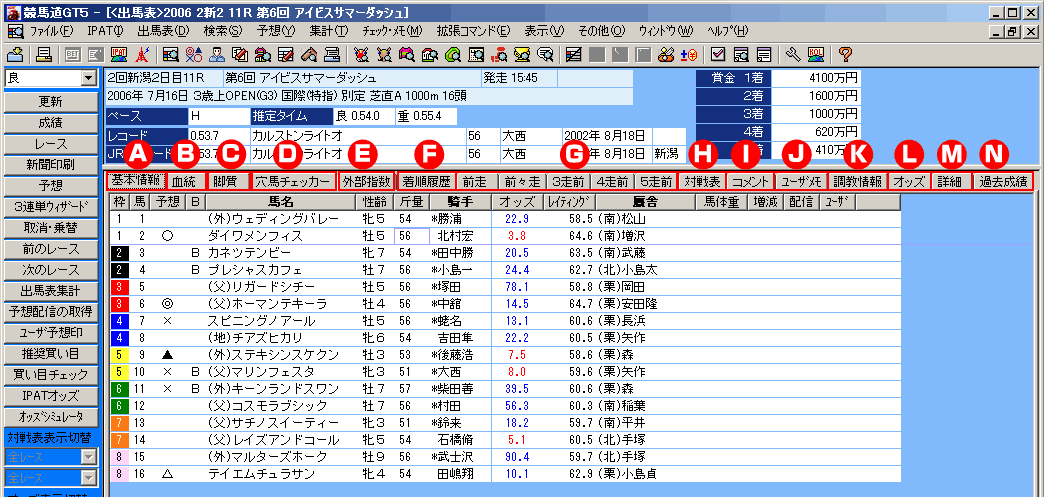Click the オッズ column header
The width and height of the screenshot is (1044, 497).
(x=516, y=201)
